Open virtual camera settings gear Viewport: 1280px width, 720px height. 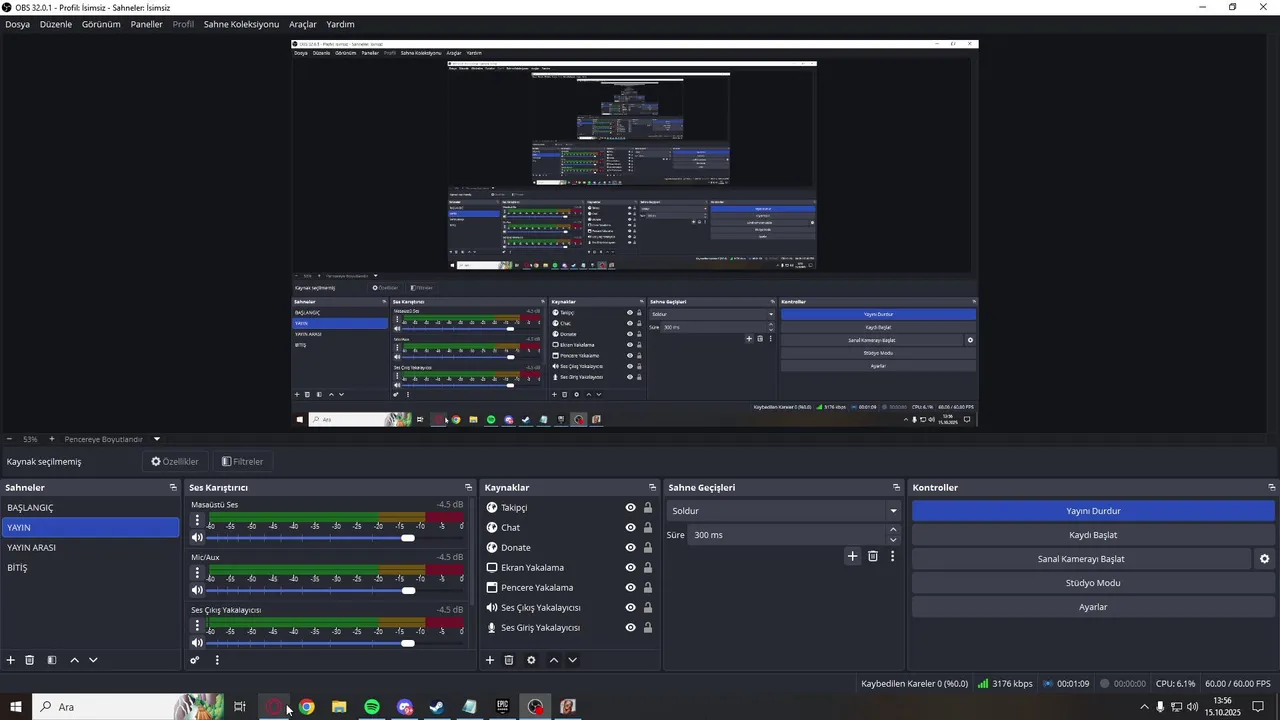pyautogui.click(x=1265, y=559)
